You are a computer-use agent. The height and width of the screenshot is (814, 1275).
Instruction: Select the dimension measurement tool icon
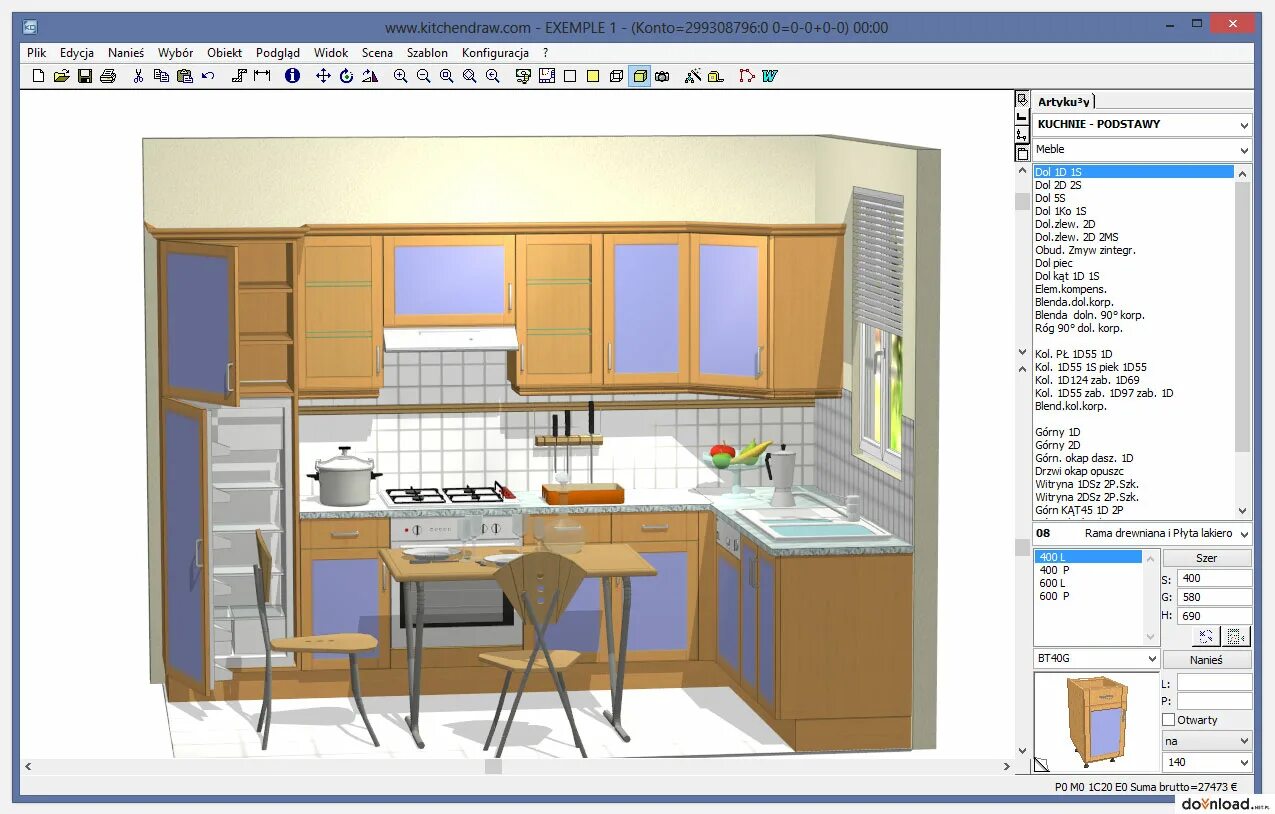pos(262,76)
